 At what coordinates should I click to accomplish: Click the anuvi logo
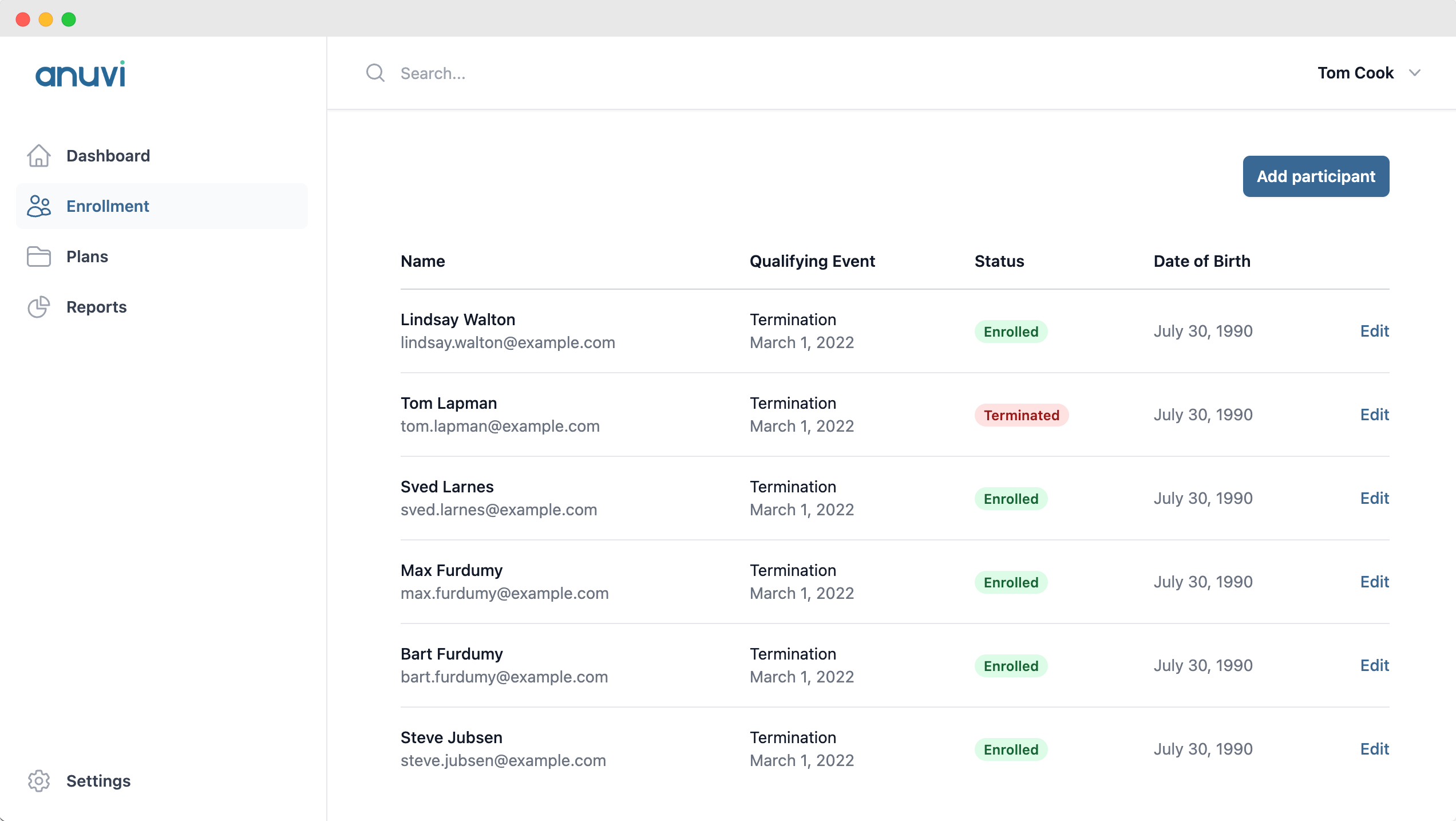pyautogui.click(x=80, y=74)
